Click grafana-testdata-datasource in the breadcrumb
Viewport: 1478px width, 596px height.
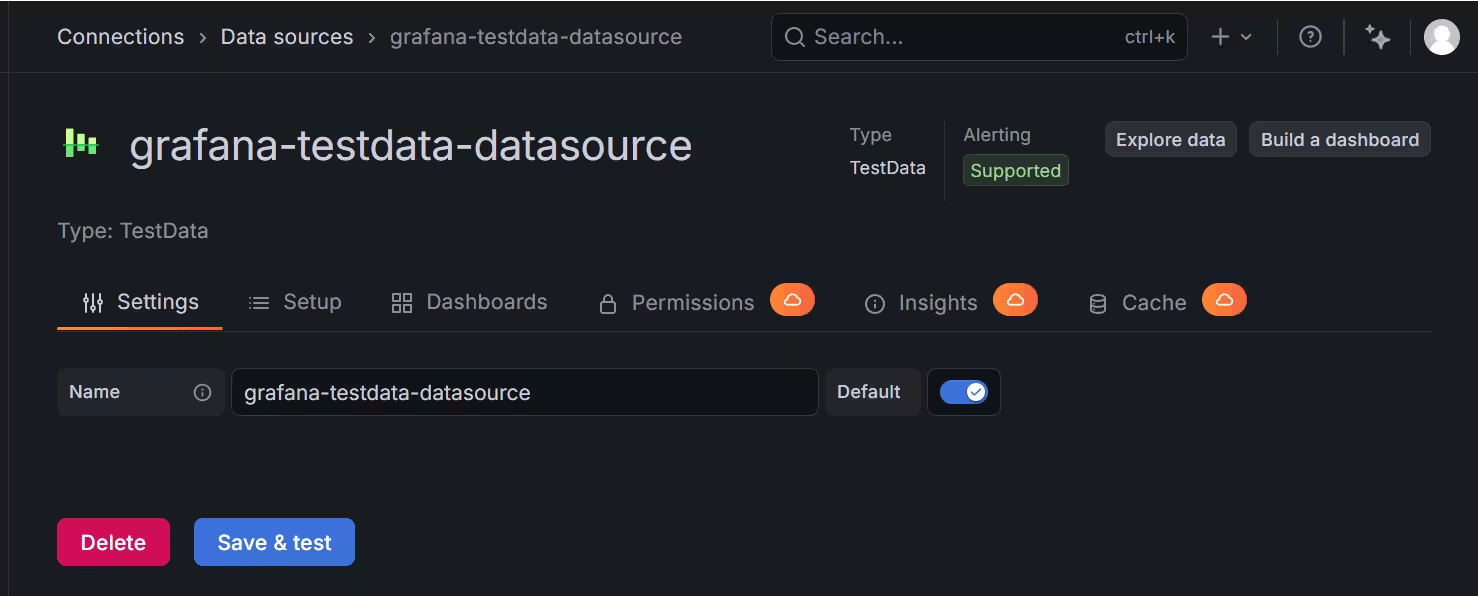click(536, 37)
